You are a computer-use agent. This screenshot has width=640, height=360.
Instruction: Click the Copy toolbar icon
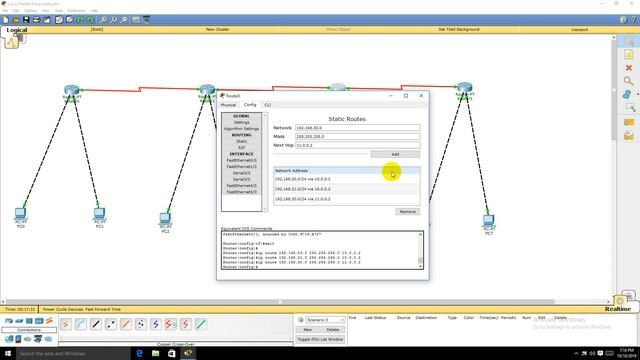pyautogui.click(x=59, y=20)
